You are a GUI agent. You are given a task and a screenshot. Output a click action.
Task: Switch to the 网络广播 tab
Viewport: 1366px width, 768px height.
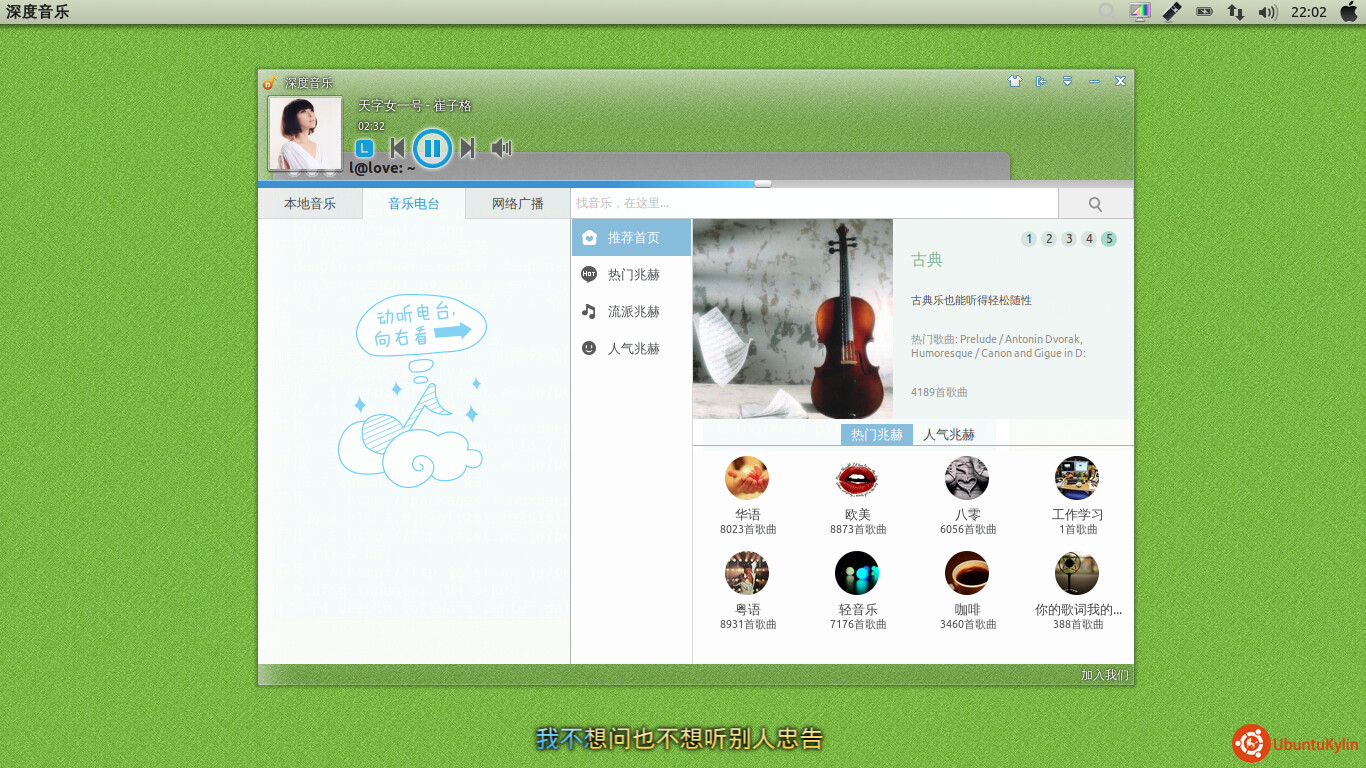[518, 204]
